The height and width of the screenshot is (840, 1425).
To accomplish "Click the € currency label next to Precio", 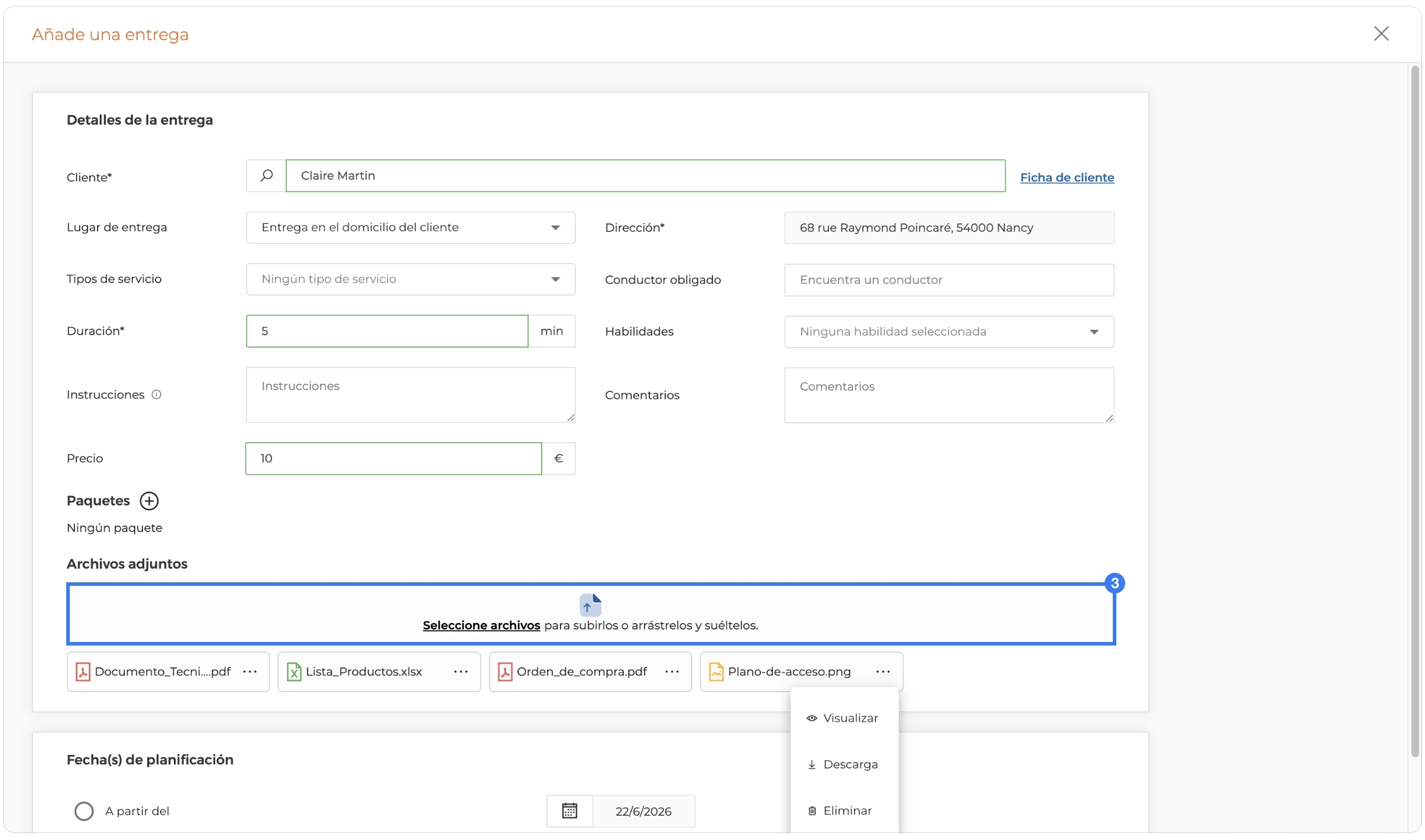I will point(558,459).
